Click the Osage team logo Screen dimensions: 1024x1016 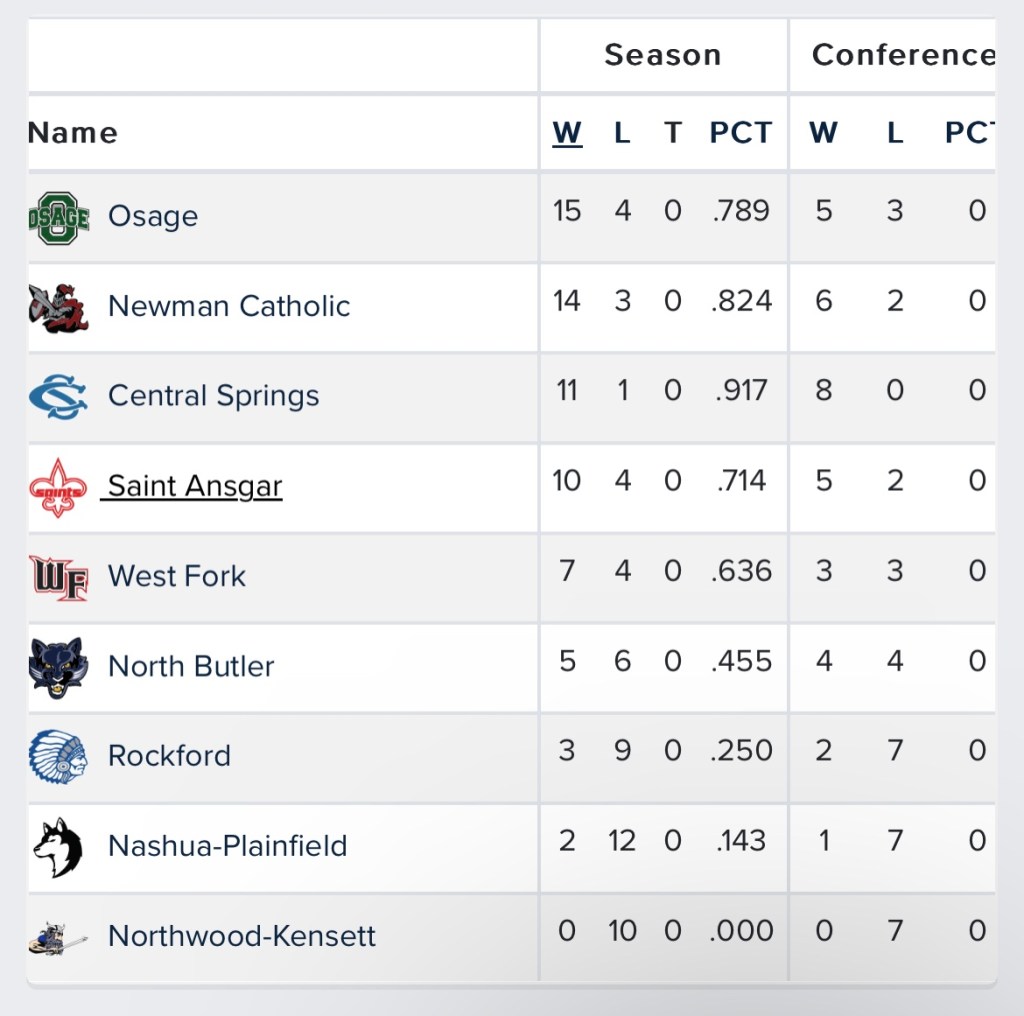click(x=59, y=217)
